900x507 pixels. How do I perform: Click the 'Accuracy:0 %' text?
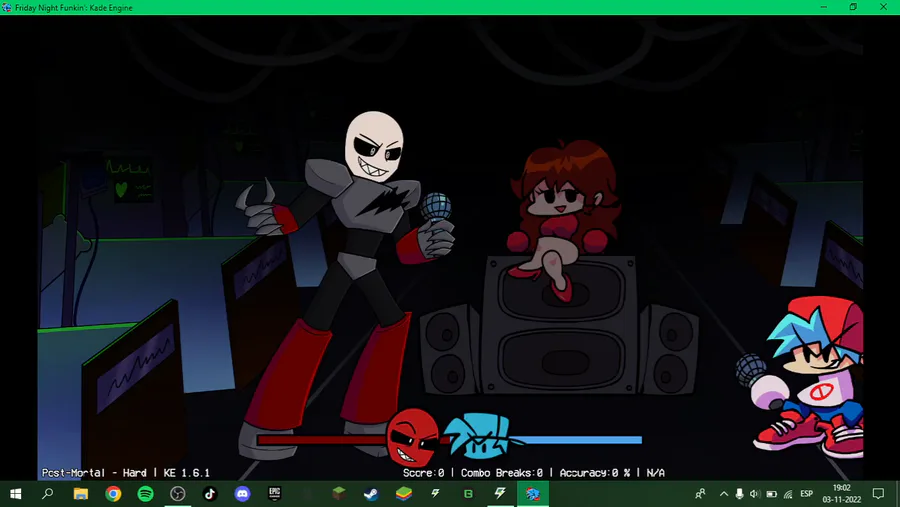[595, 473]
